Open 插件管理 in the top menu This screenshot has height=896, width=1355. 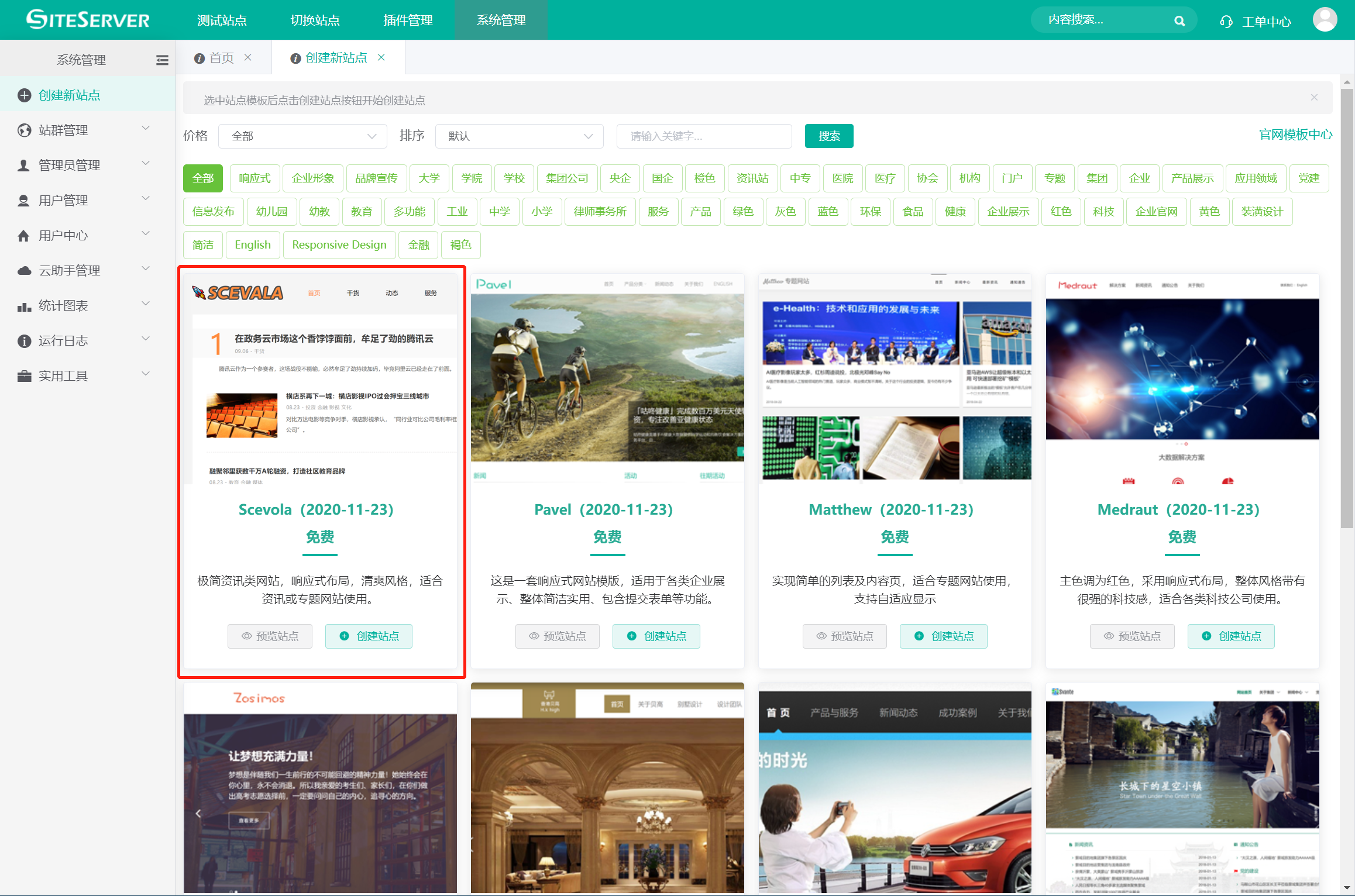tap(408, 20)
